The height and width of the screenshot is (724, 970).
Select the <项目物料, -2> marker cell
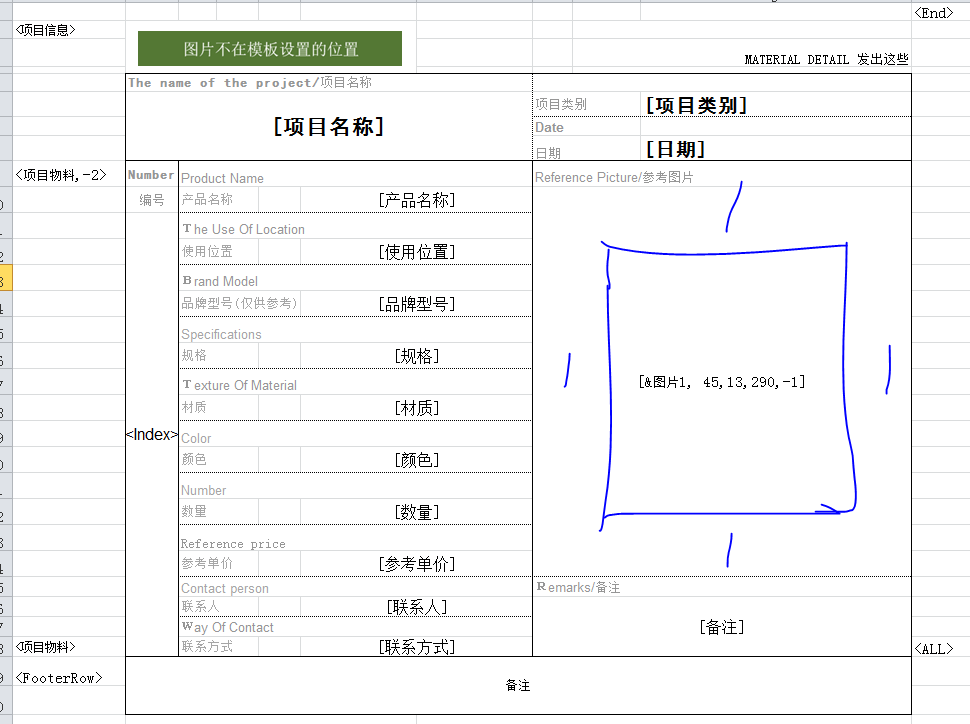click(61, 175)
